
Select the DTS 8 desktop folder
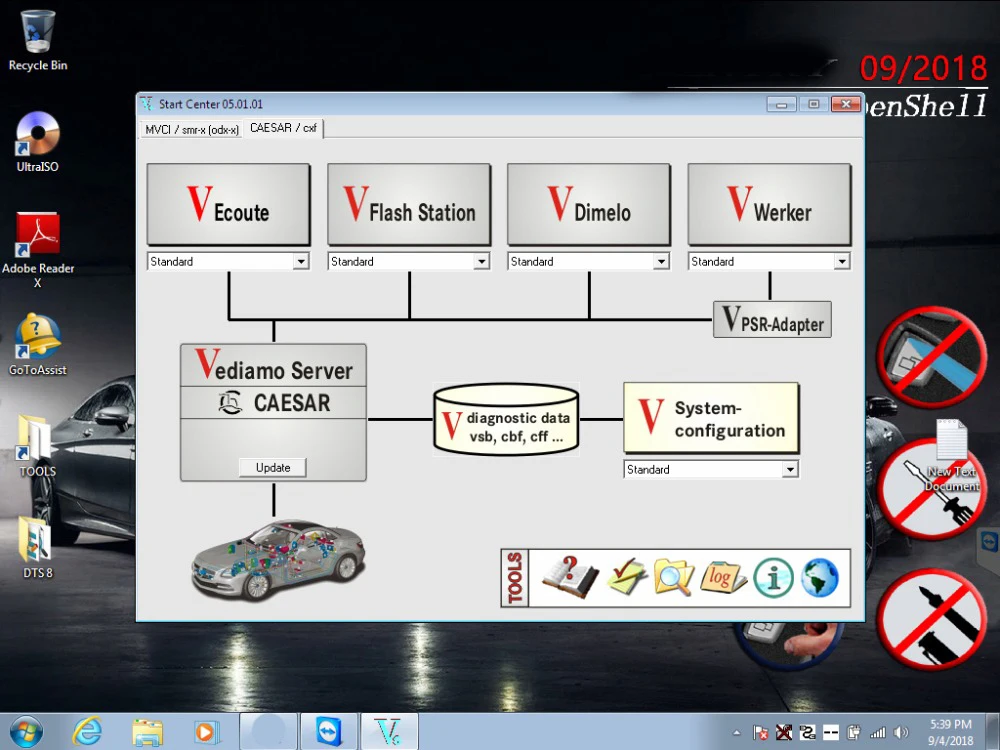coord(38,547)
